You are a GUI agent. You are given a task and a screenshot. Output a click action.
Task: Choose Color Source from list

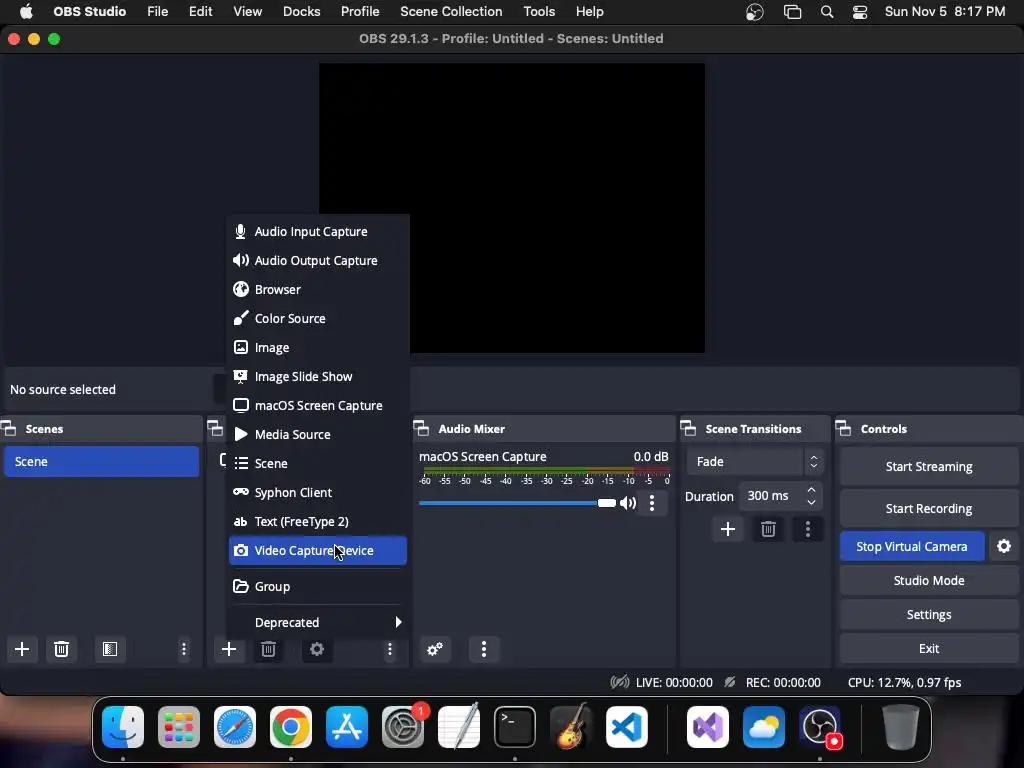coord(317,318)
